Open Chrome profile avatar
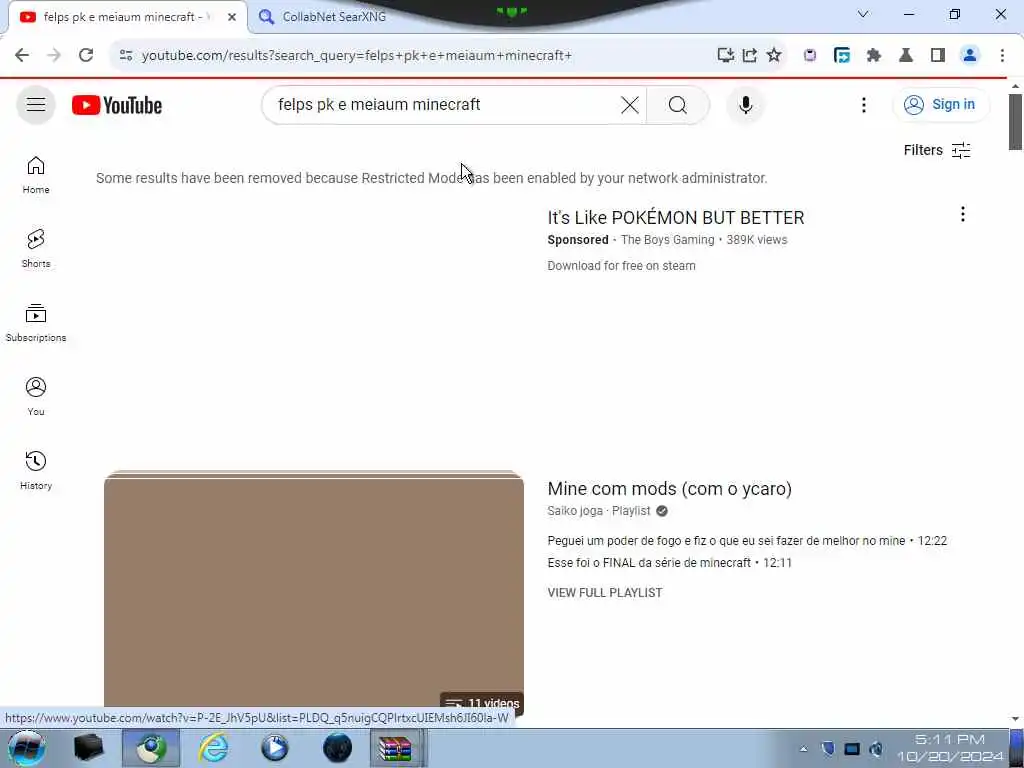 click(x=970, y=56)
